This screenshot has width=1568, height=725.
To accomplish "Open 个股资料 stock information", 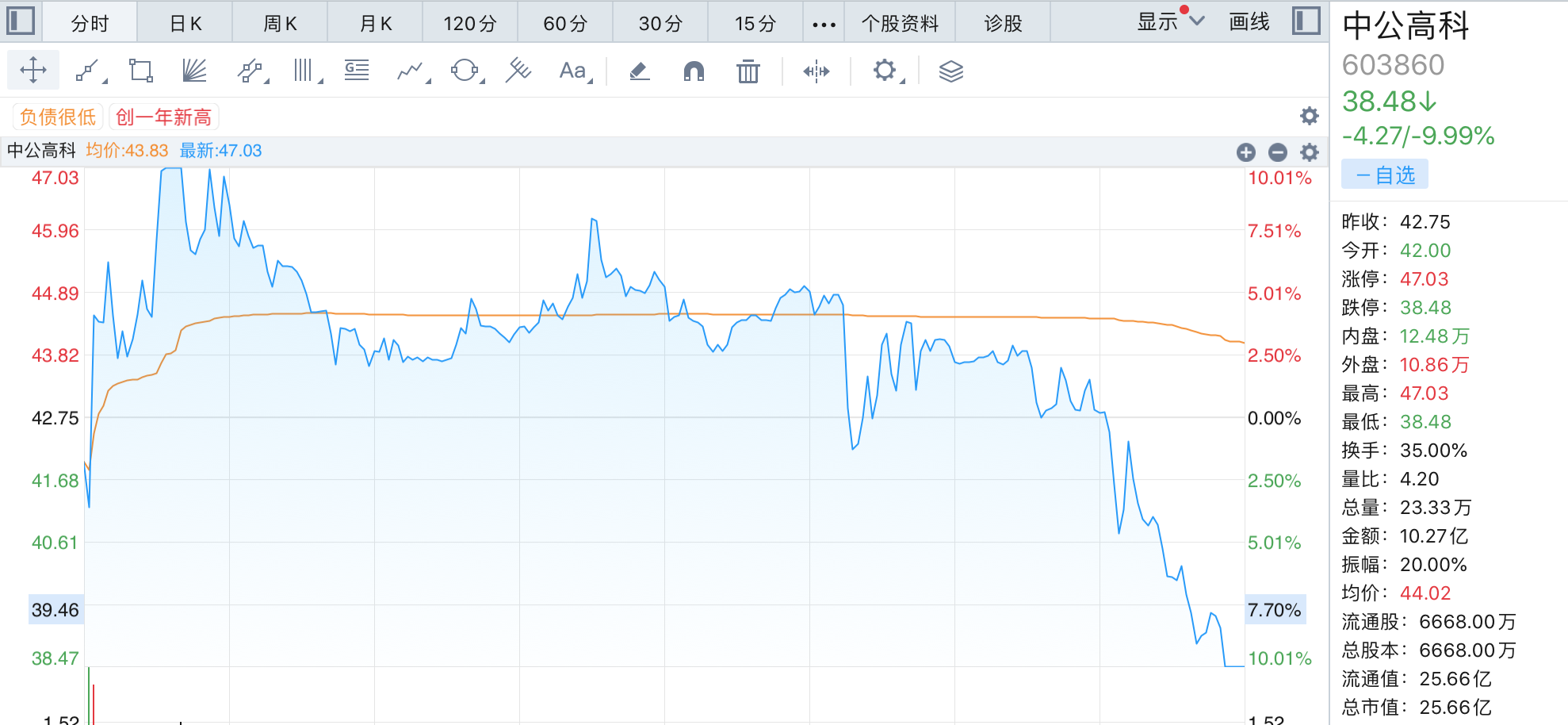I will tap(900, 24).
